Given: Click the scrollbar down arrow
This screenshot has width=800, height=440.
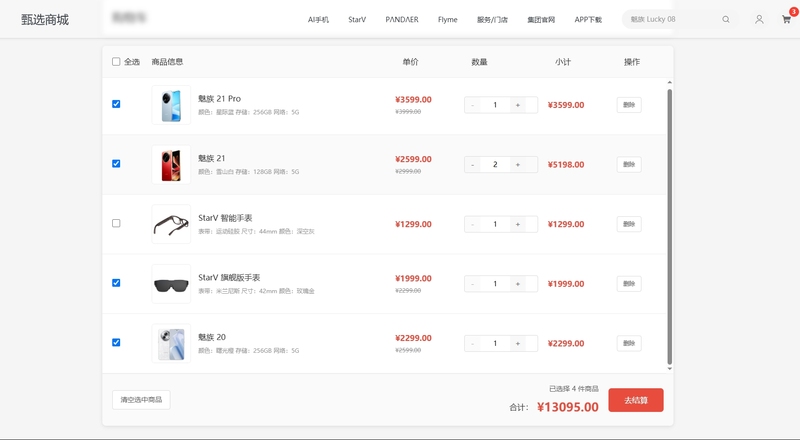Looking at the screenshot, I should pos(669,369).
